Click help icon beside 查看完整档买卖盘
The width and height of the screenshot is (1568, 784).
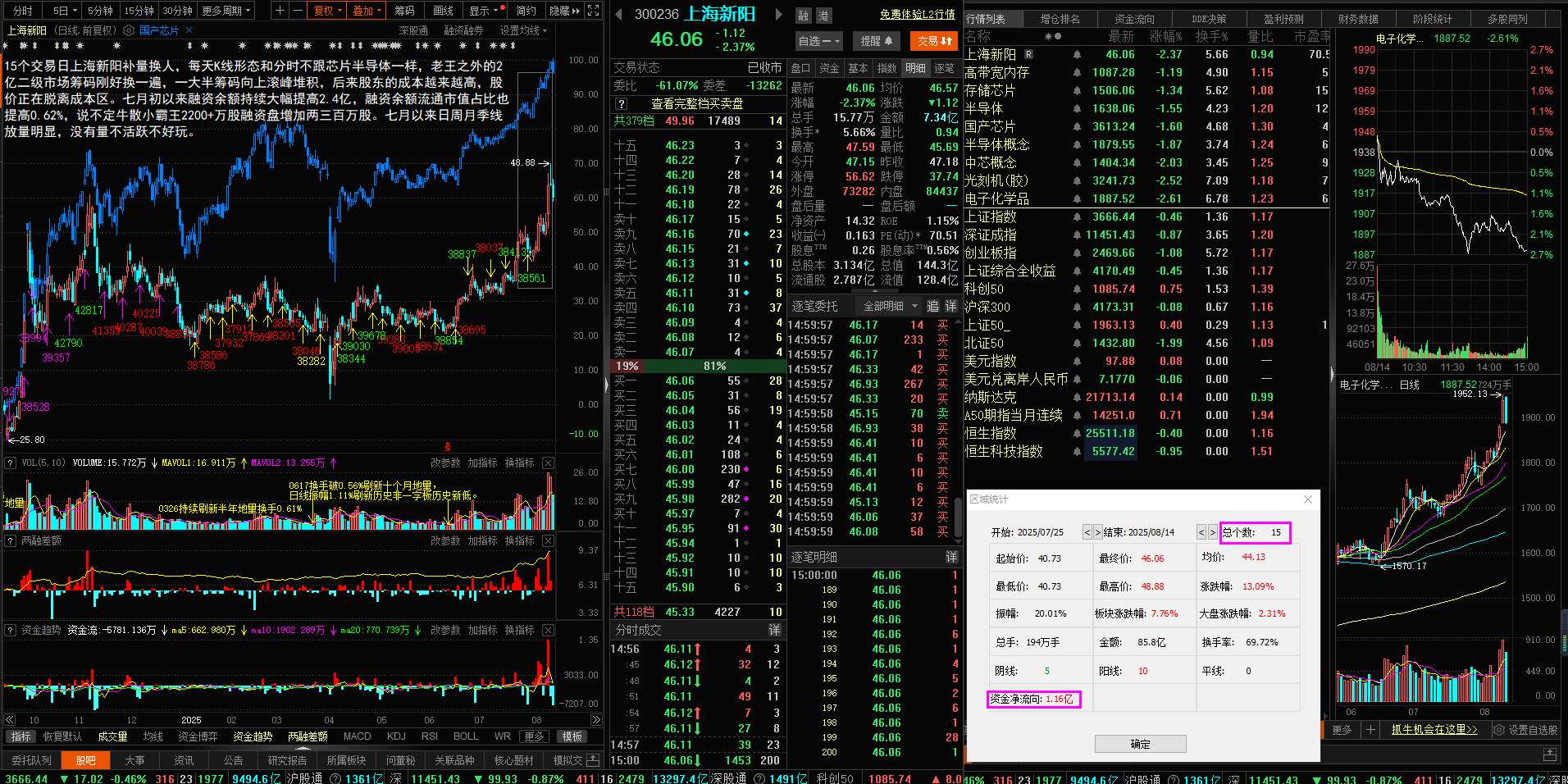pos(622,104)
